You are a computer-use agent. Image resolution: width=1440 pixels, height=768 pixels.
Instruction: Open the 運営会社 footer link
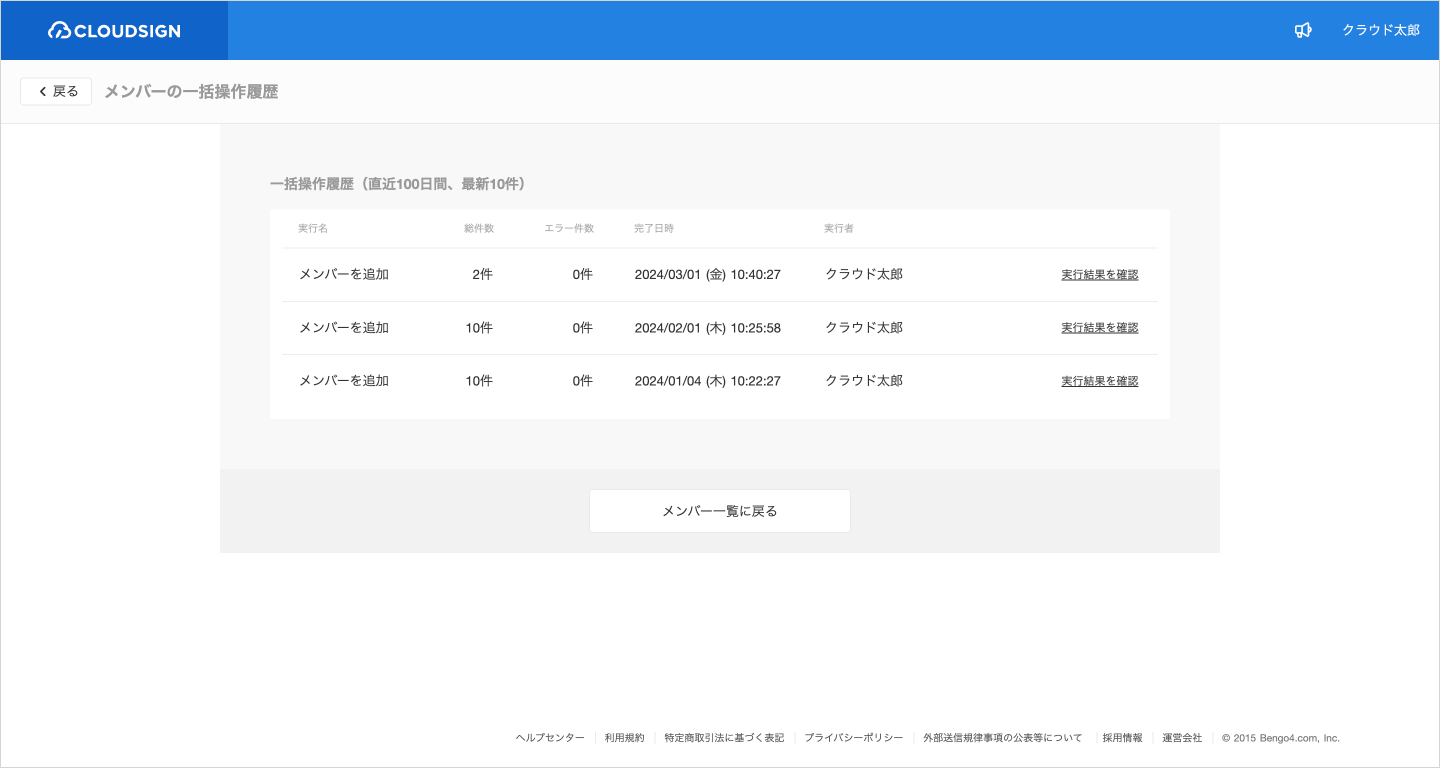(x=1182, y=738)
